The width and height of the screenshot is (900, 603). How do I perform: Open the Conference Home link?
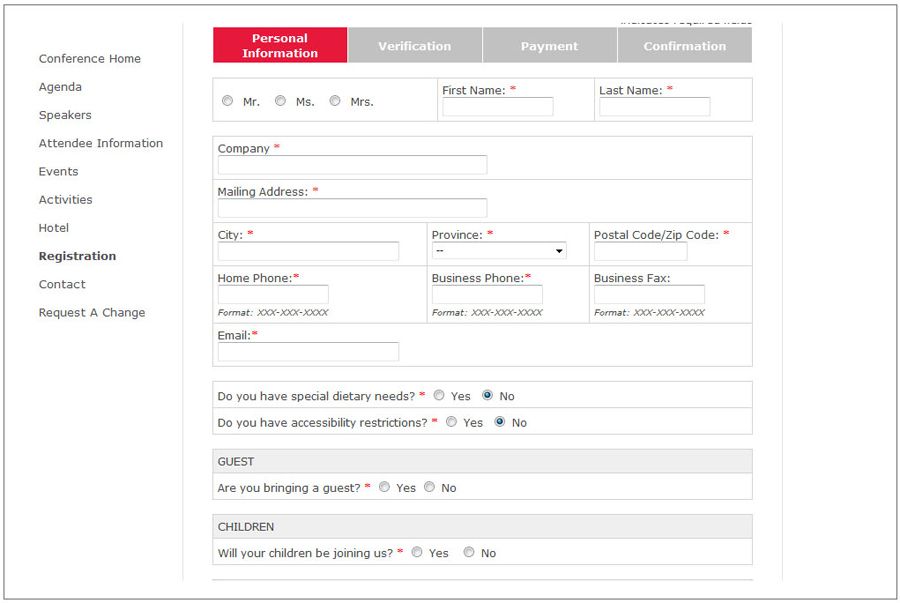click(x=90, y=59)
